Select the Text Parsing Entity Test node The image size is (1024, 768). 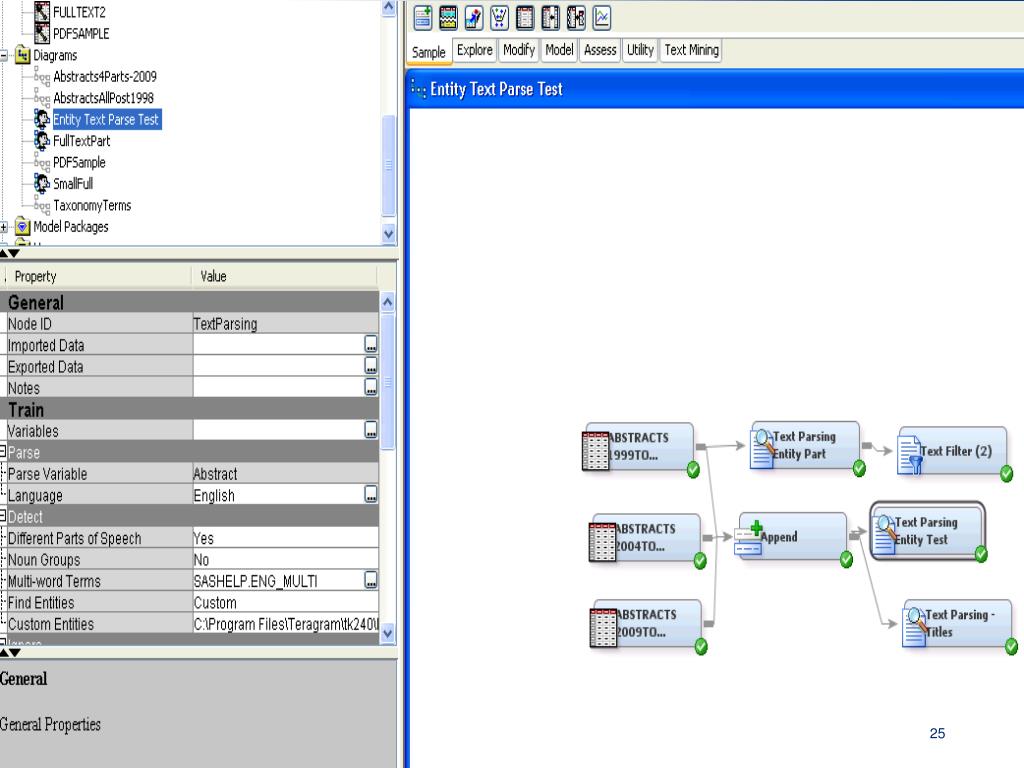[927, 532]
